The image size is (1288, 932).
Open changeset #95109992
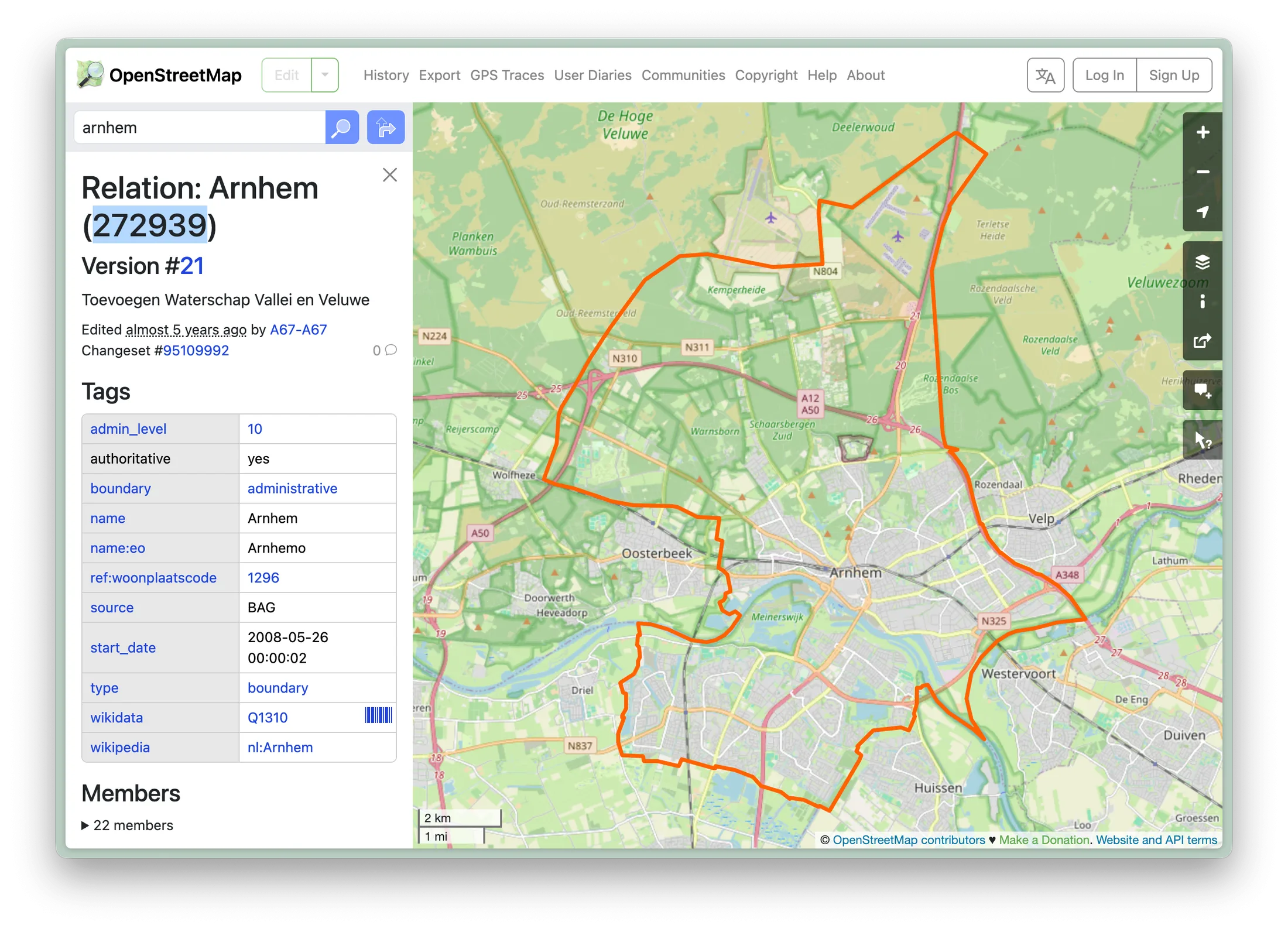pos(196,350)
